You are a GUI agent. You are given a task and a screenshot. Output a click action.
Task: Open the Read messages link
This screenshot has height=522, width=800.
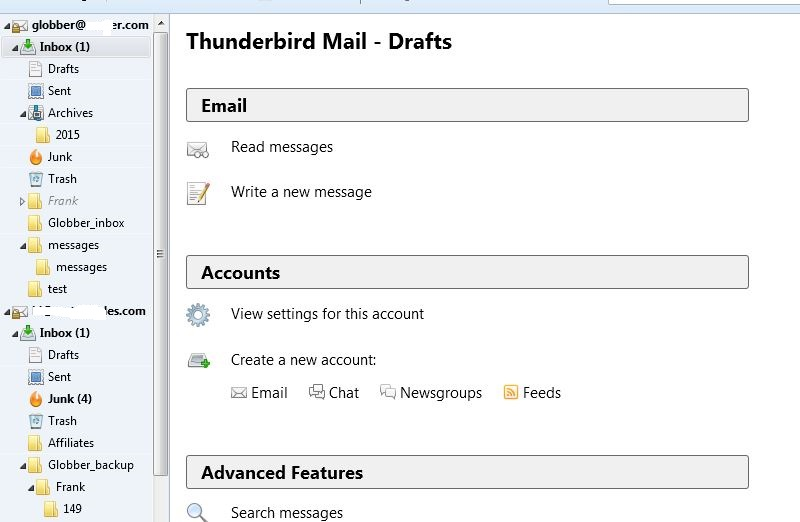coord(282,147)
